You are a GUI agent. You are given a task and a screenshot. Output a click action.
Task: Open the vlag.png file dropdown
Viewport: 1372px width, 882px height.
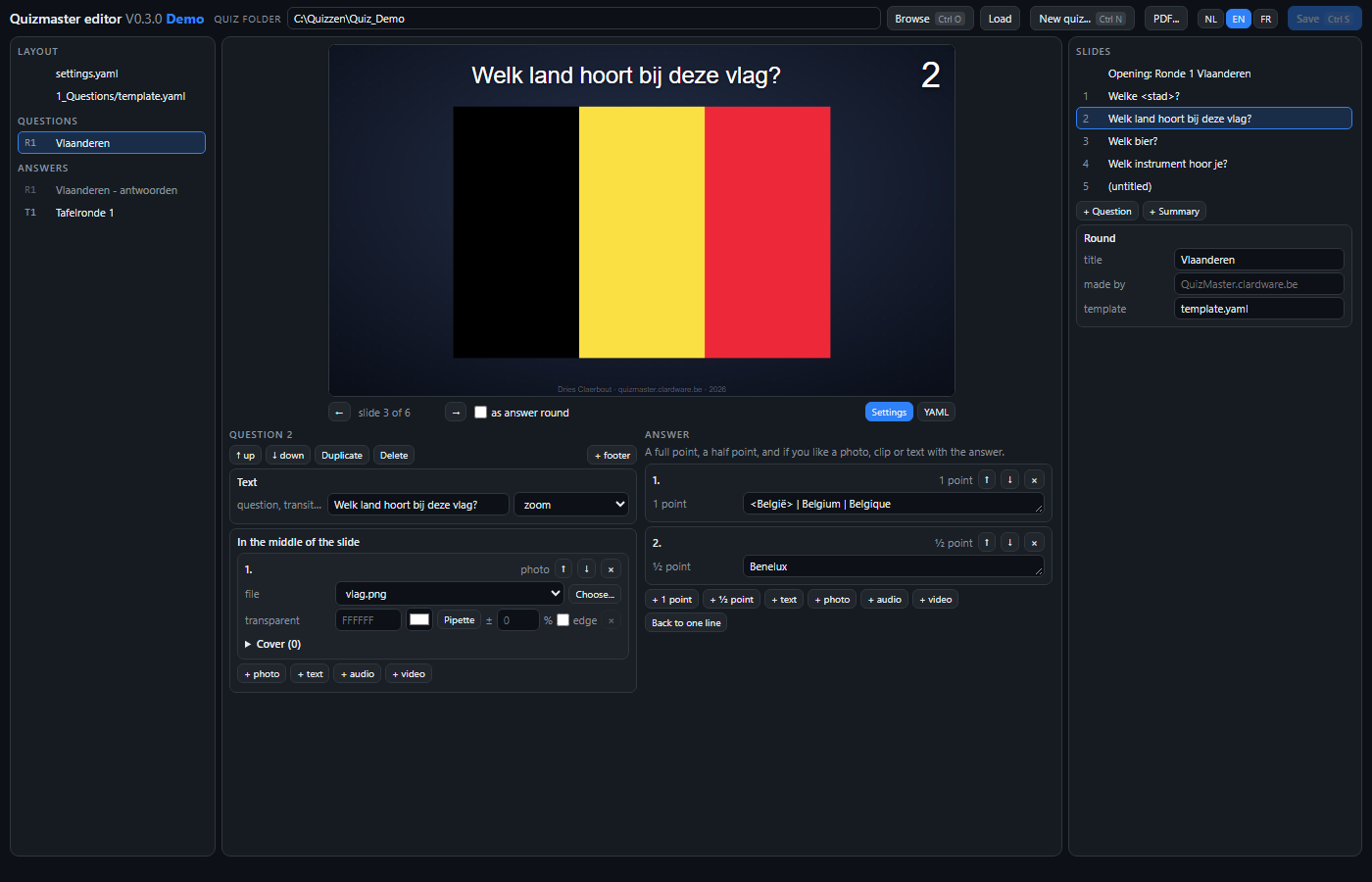pos(450,594)
